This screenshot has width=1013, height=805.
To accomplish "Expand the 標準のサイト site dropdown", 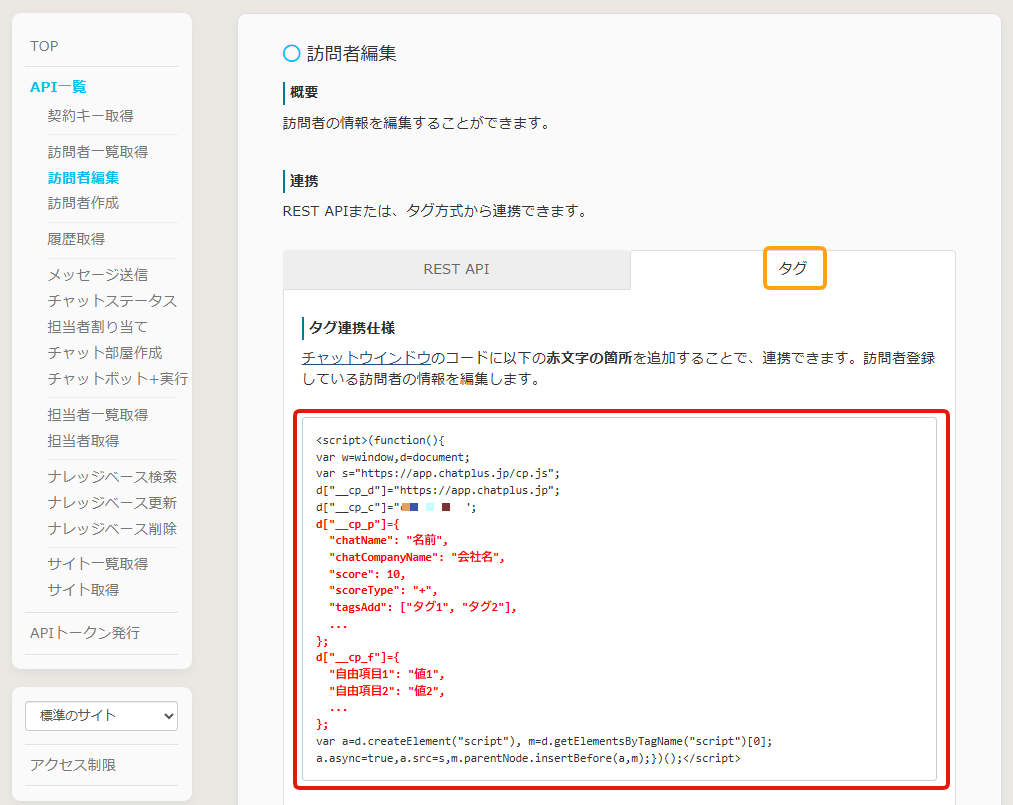I will point(101,716).
